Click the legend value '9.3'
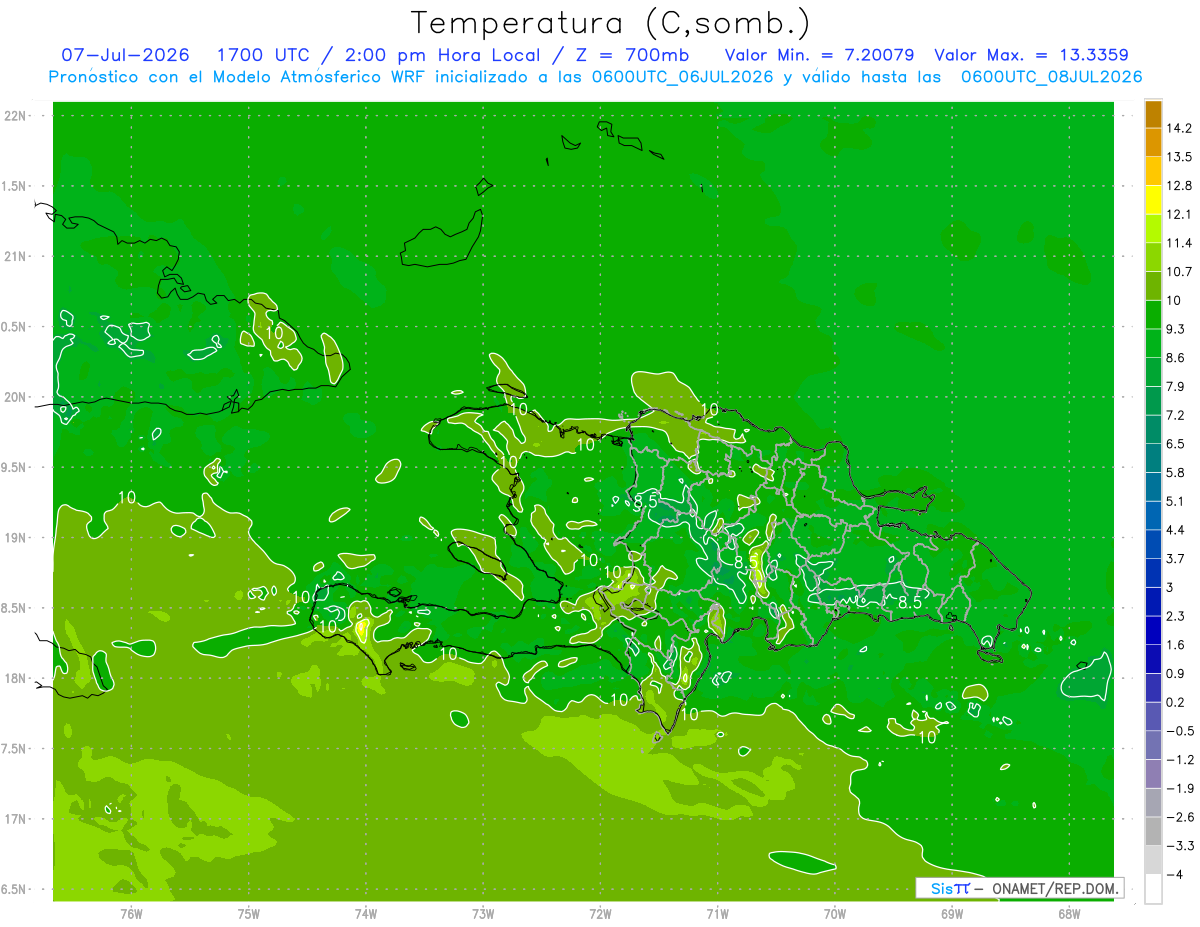The image size is (1200, 927). [x=1175, y=329]
